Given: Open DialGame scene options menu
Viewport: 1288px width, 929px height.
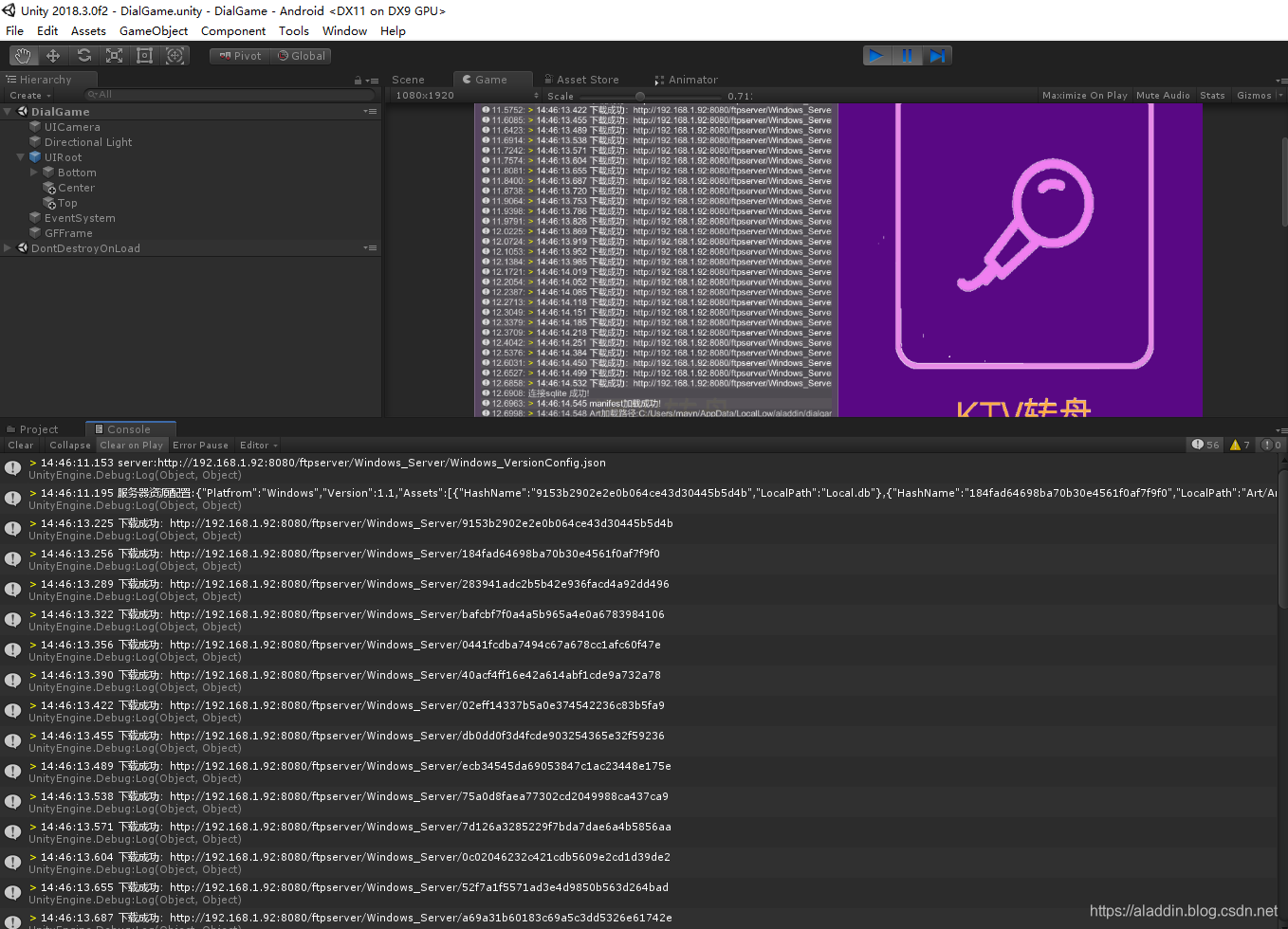Looking at the screenshot, I should (x=371, y=112).
